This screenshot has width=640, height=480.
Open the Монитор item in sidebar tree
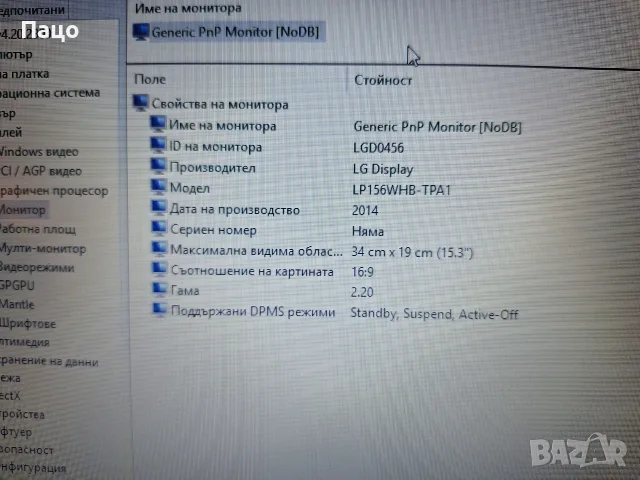pyautogui.click(x=23, y=210)
